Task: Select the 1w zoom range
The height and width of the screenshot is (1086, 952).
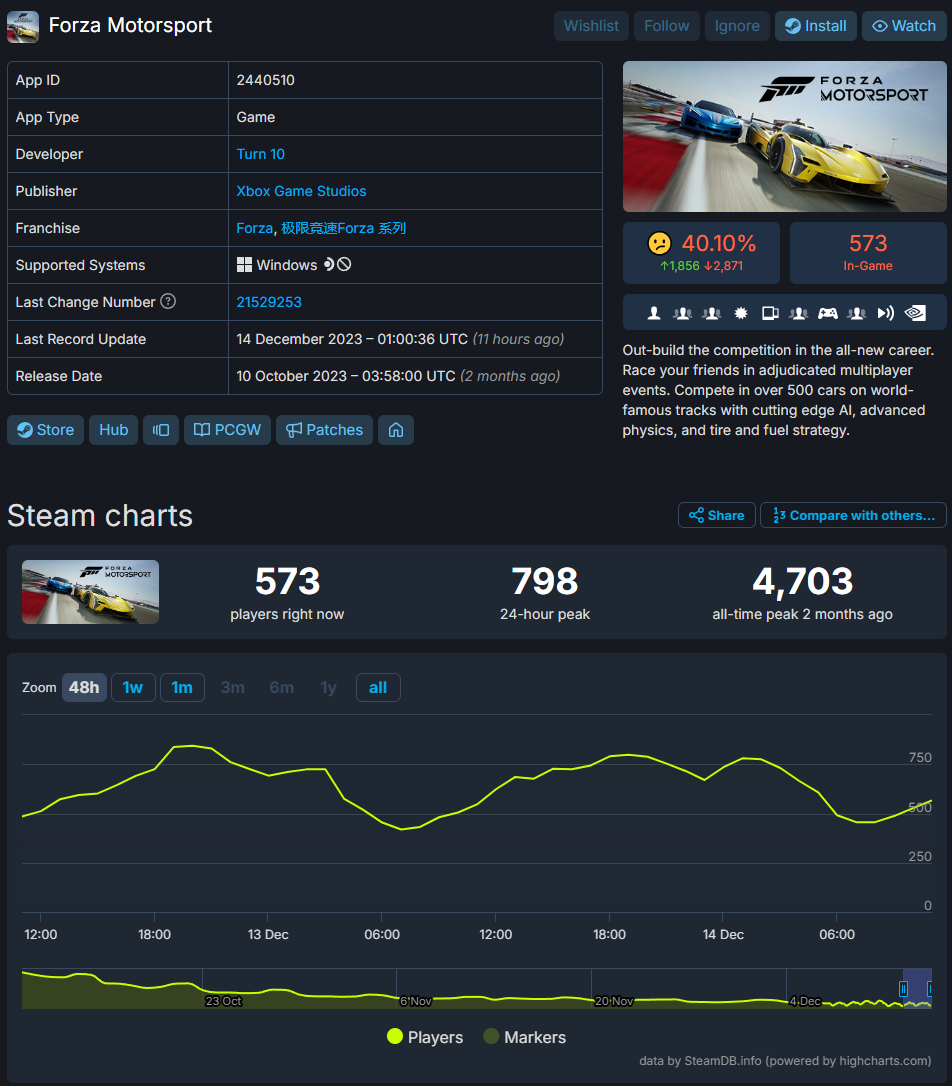Action: pos(133,688)
